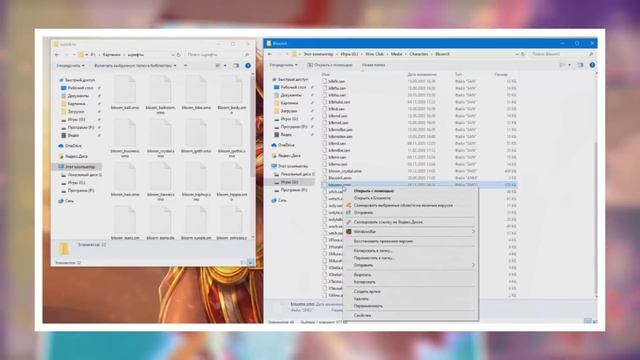Open address history dropdown in left window
Screen dimensions: 640x360
pos(173,54)
